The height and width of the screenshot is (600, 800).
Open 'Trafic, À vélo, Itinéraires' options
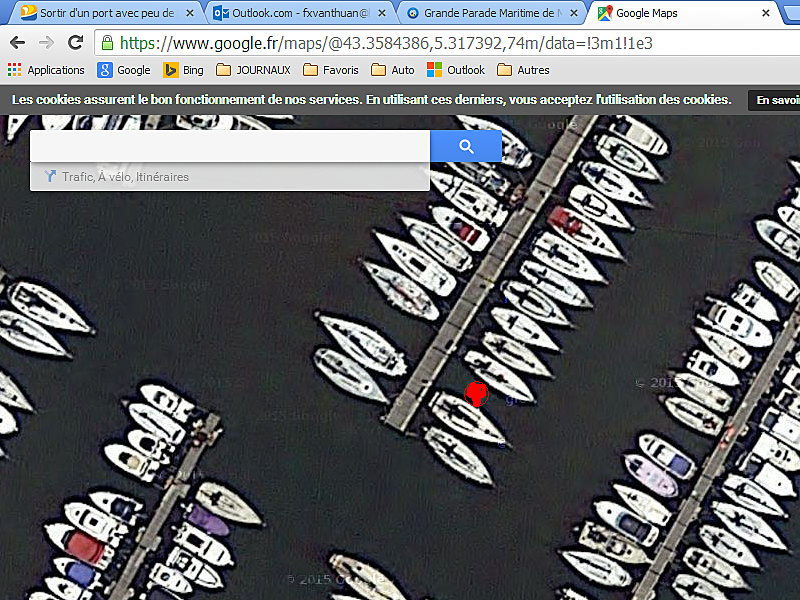(125, 177)
